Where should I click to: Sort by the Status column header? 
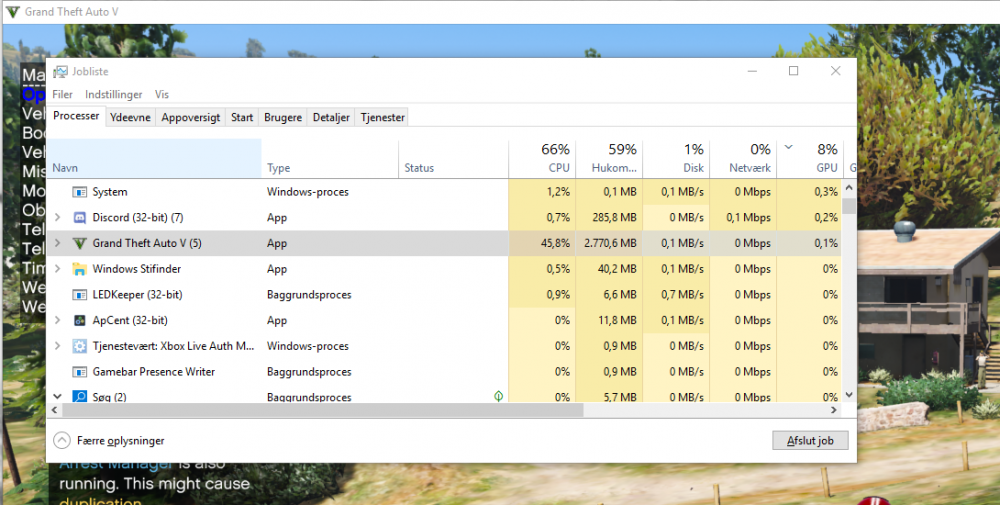(x=453, y=158)
